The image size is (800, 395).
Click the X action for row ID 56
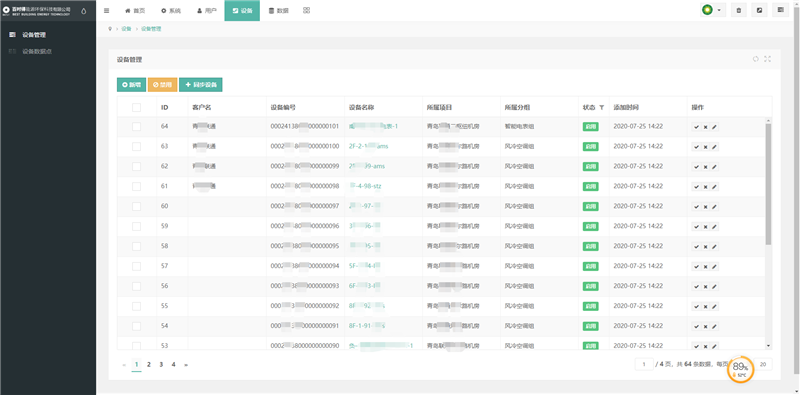[x=706, y=287]
